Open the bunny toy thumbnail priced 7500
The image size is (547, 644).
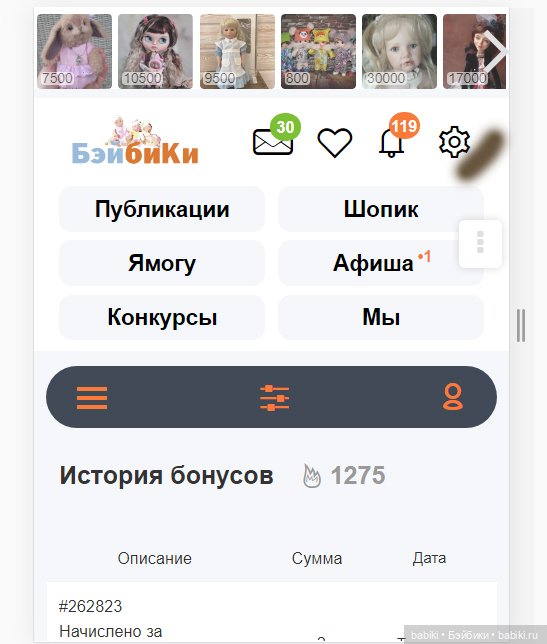pyautogui.click(x=74, y=51)
